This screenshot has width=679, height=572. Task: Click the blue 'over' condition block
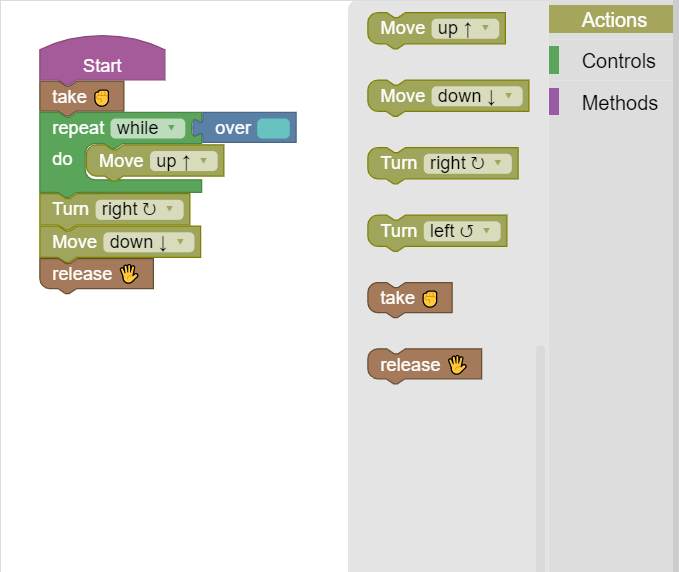tap(231, 128)
